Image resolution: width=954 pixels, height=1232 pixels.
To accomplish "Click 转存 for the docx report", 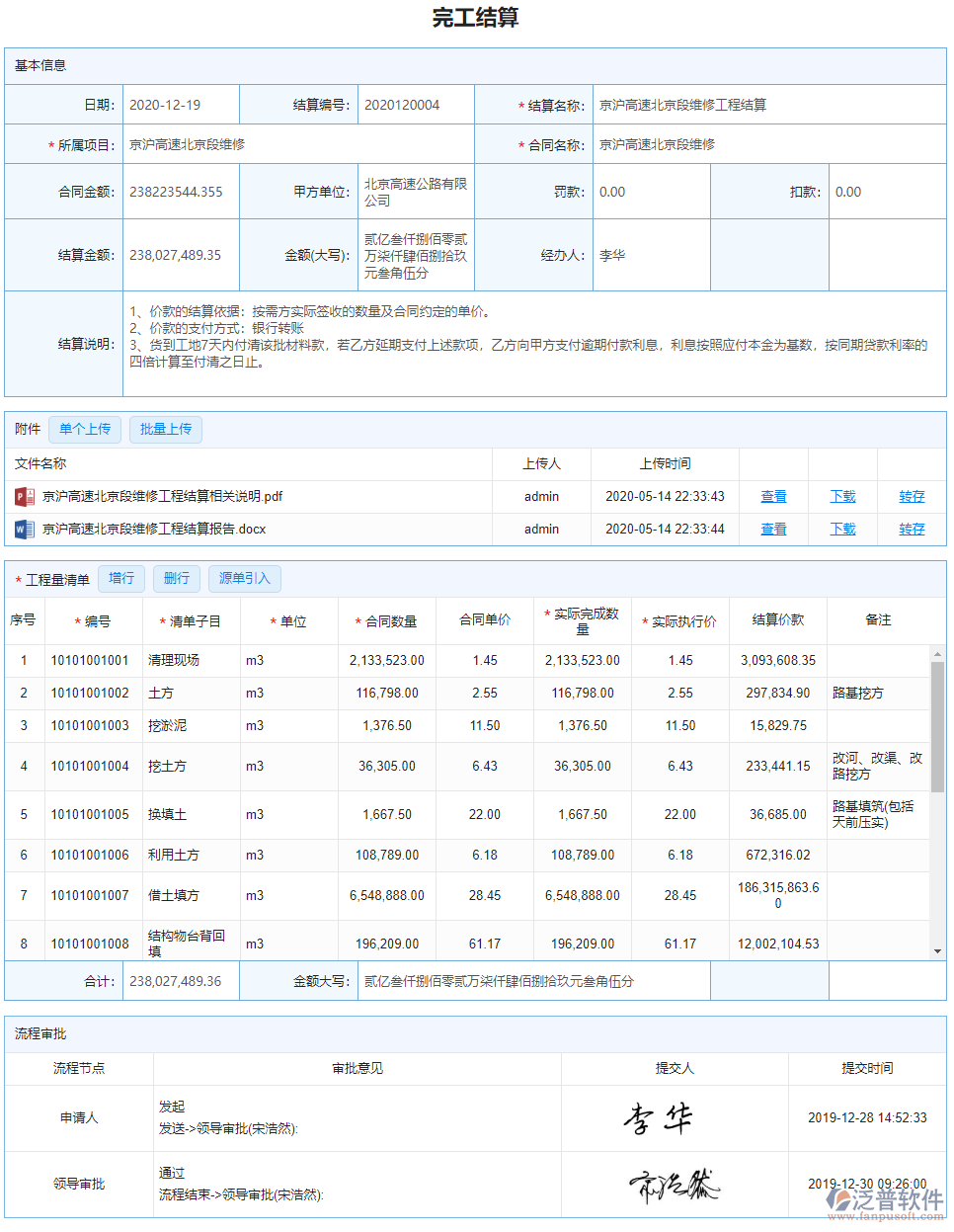I will (912, 529).
